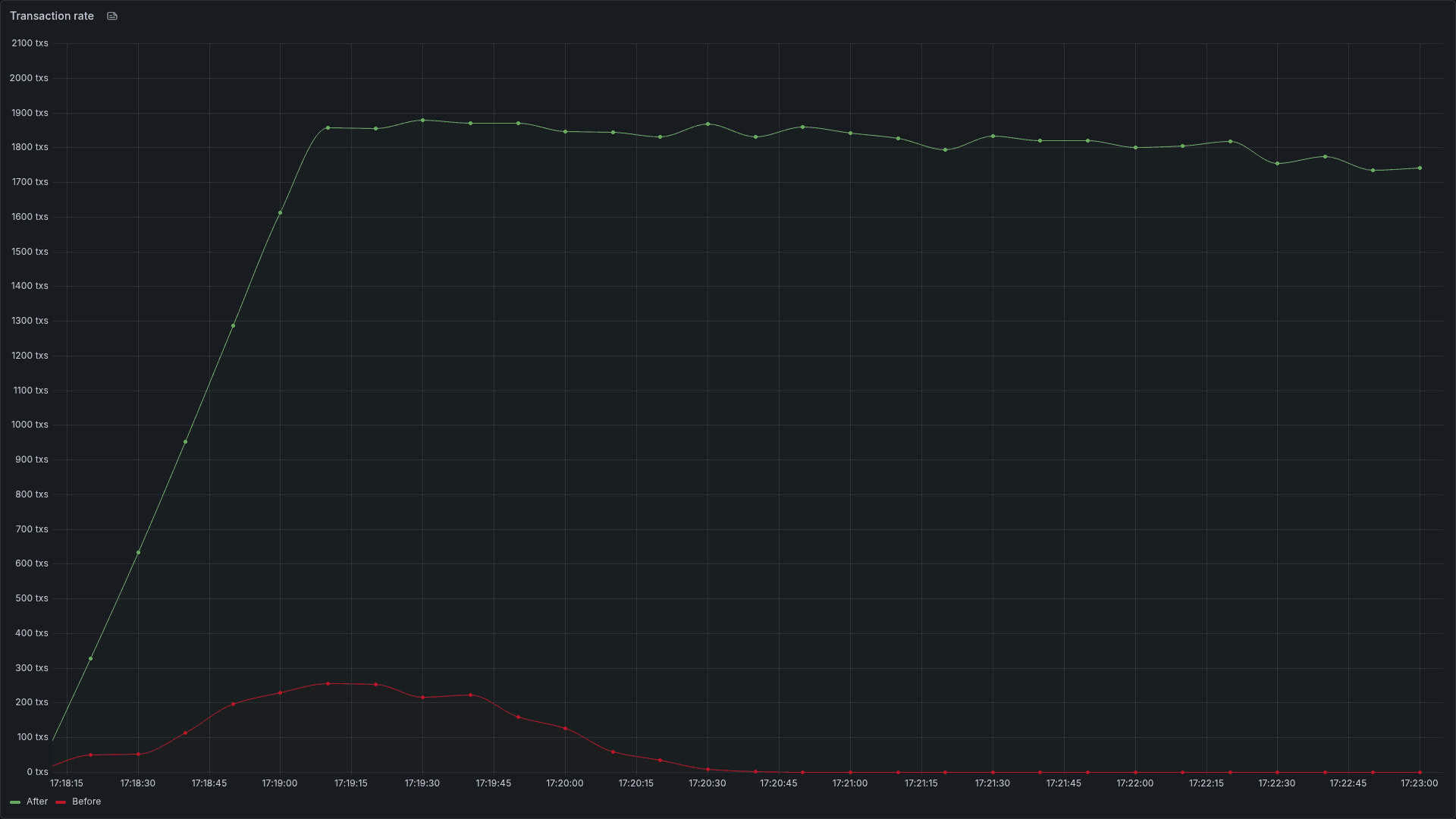Toggle the After series in the legend
The width and height of the screenshot is (1456, 819).
tap(37, 801)
